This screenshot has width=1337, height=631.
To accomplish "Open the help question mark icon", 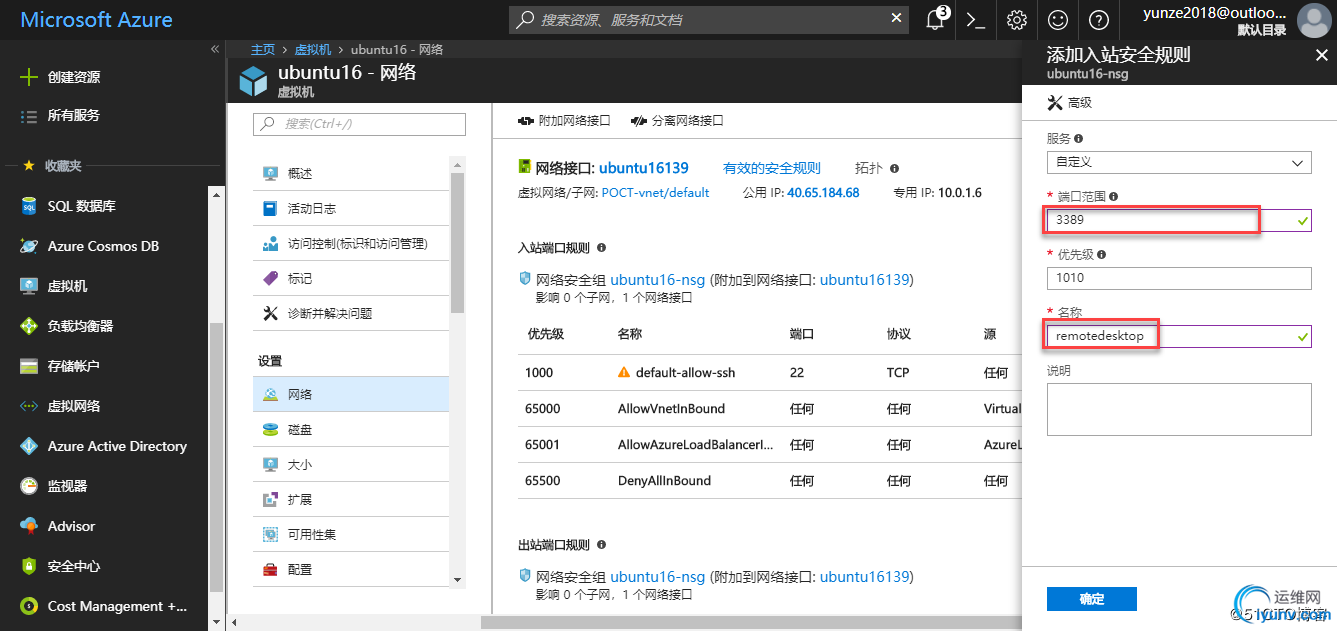I will pyautogui.click(x=1098, y=20).
